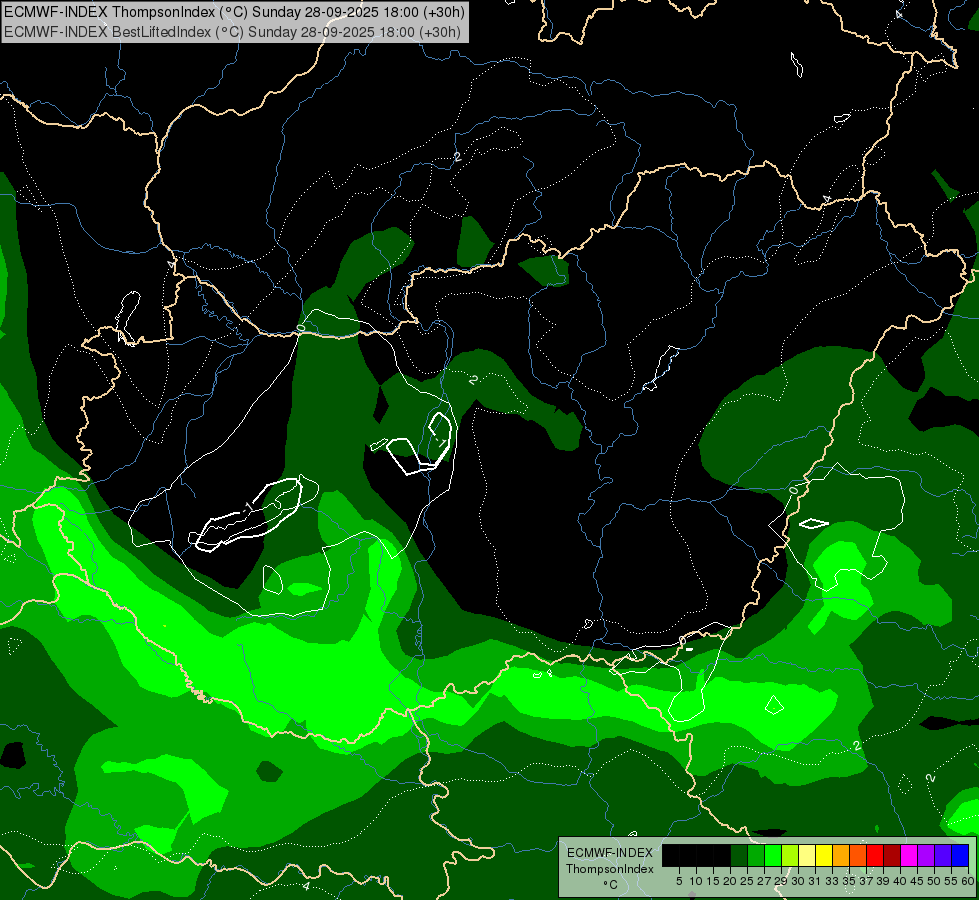Click legend scale value 15
979x900 pixels.
pyautogui.click(x=713, y=881)
